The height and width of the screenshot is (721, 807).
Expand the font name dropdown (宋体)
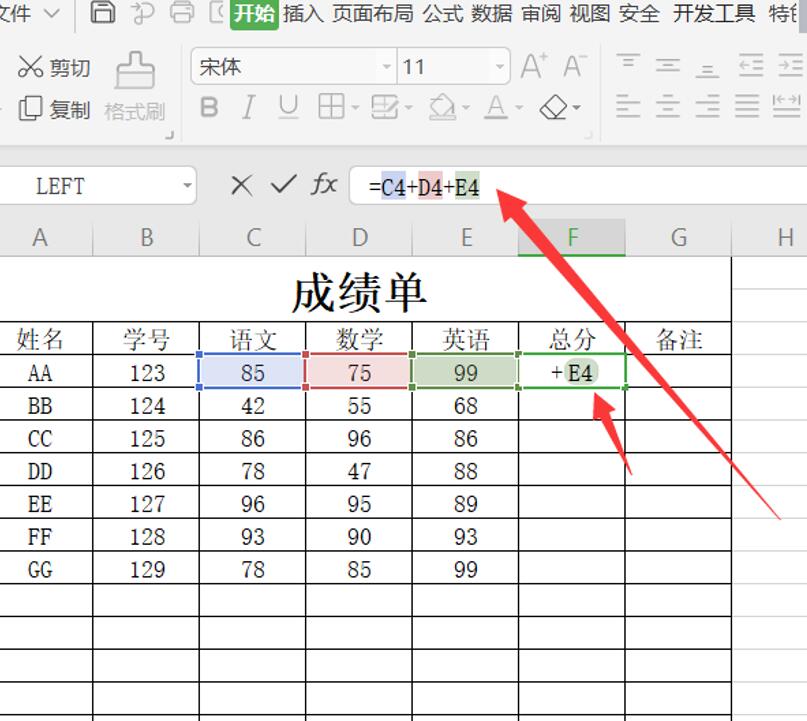pyautogui.click(x=386, y=68)
